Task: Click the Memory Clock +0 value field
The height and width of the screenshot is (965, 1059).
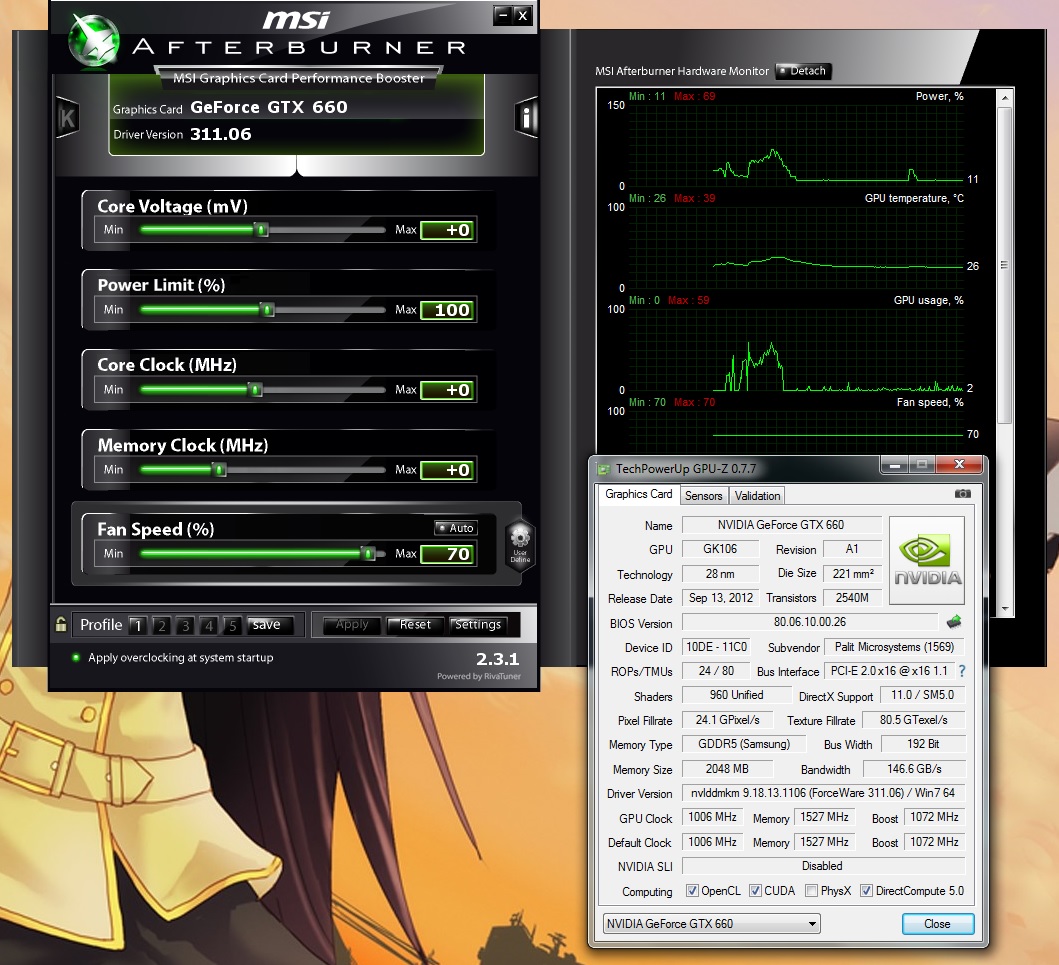Action: [x=448, y=470]
